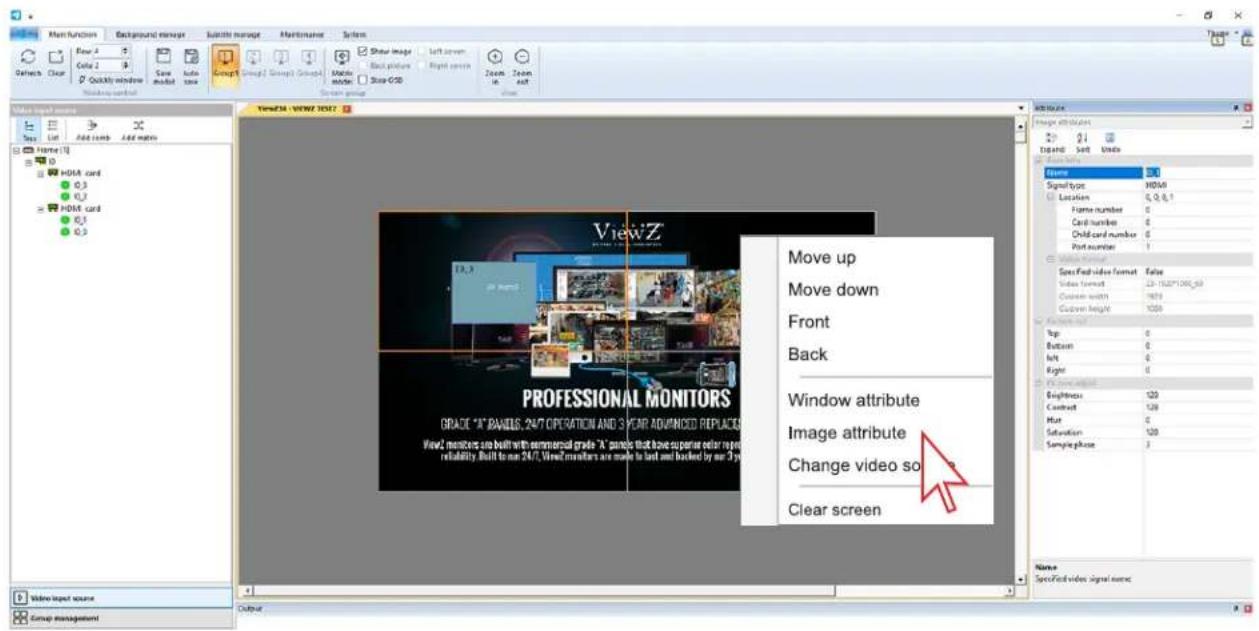The height and width of the screenshot is (631, 1259).
Task: Click the Add matrix icon
Action: (139, 127)
